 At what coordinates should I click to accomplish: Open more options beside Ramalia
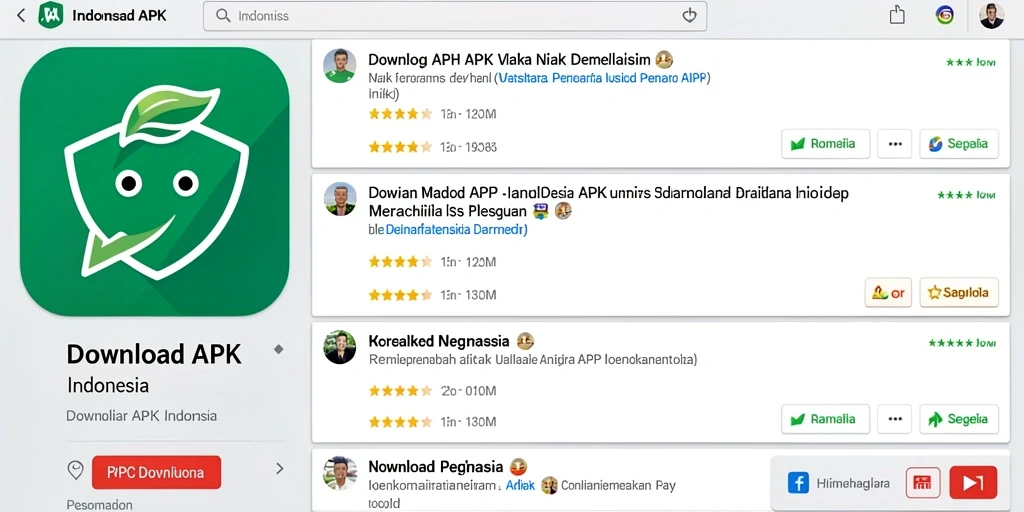click(894, 419)
